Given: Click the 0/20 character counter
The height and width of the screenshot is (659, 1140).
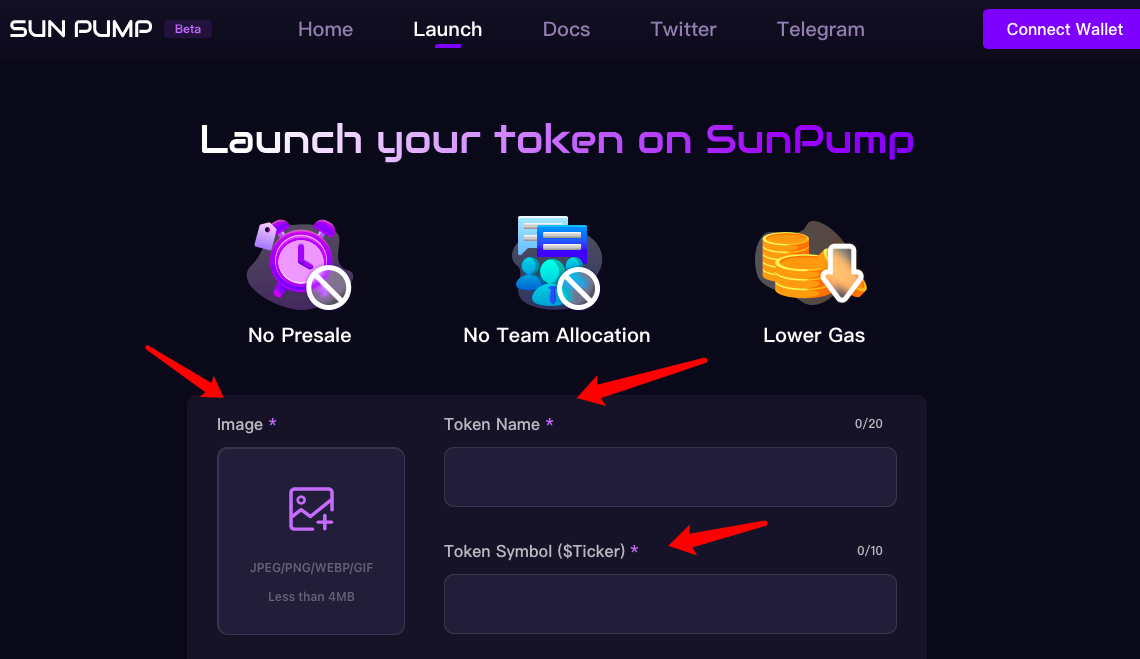Looking at the screenshot, I should pyautogui.click(x=869, y=423).
